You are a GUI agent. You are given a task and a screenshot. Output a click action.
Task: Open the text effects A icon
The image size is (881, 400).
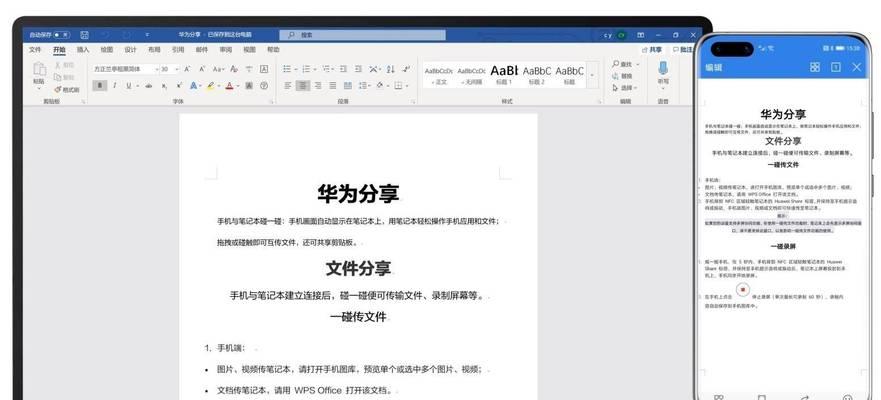pos(193,86)
